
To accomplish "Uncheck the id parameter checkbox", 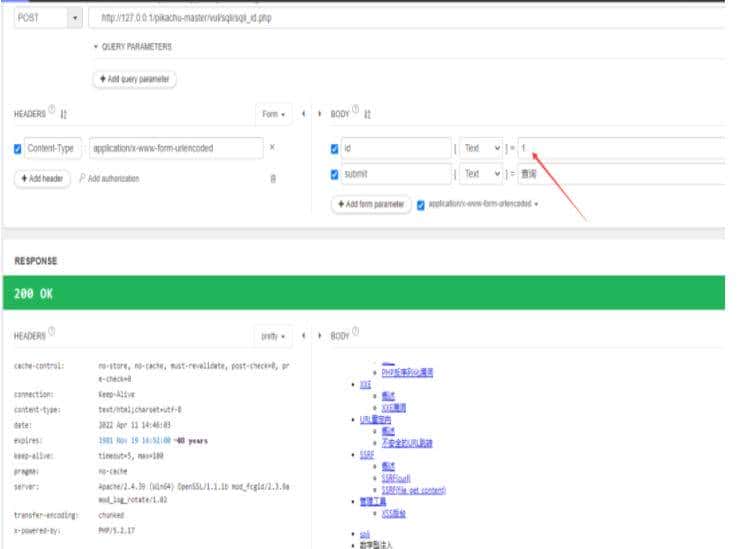I will [335, 149].
